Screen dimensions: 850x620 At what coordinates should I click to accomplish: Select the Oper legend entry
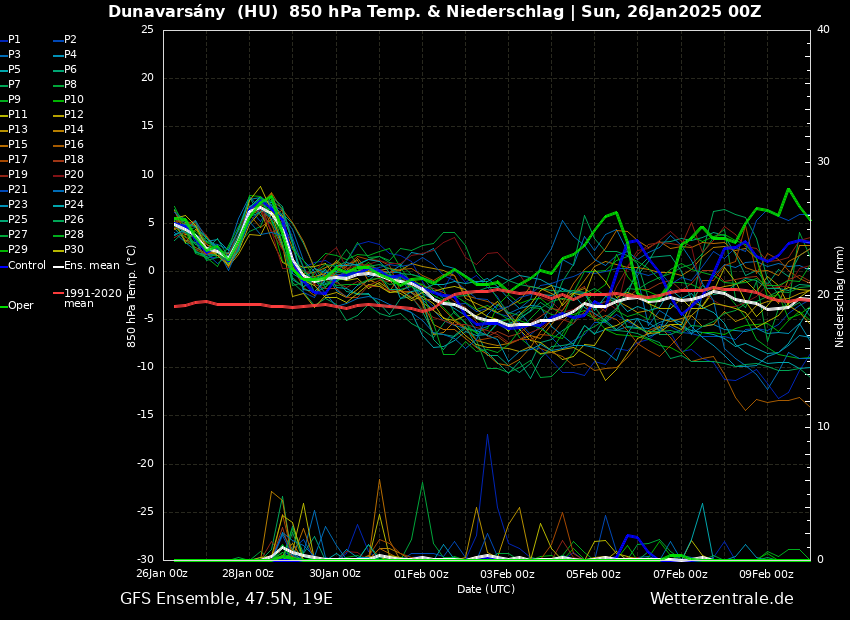click(20, 306)
